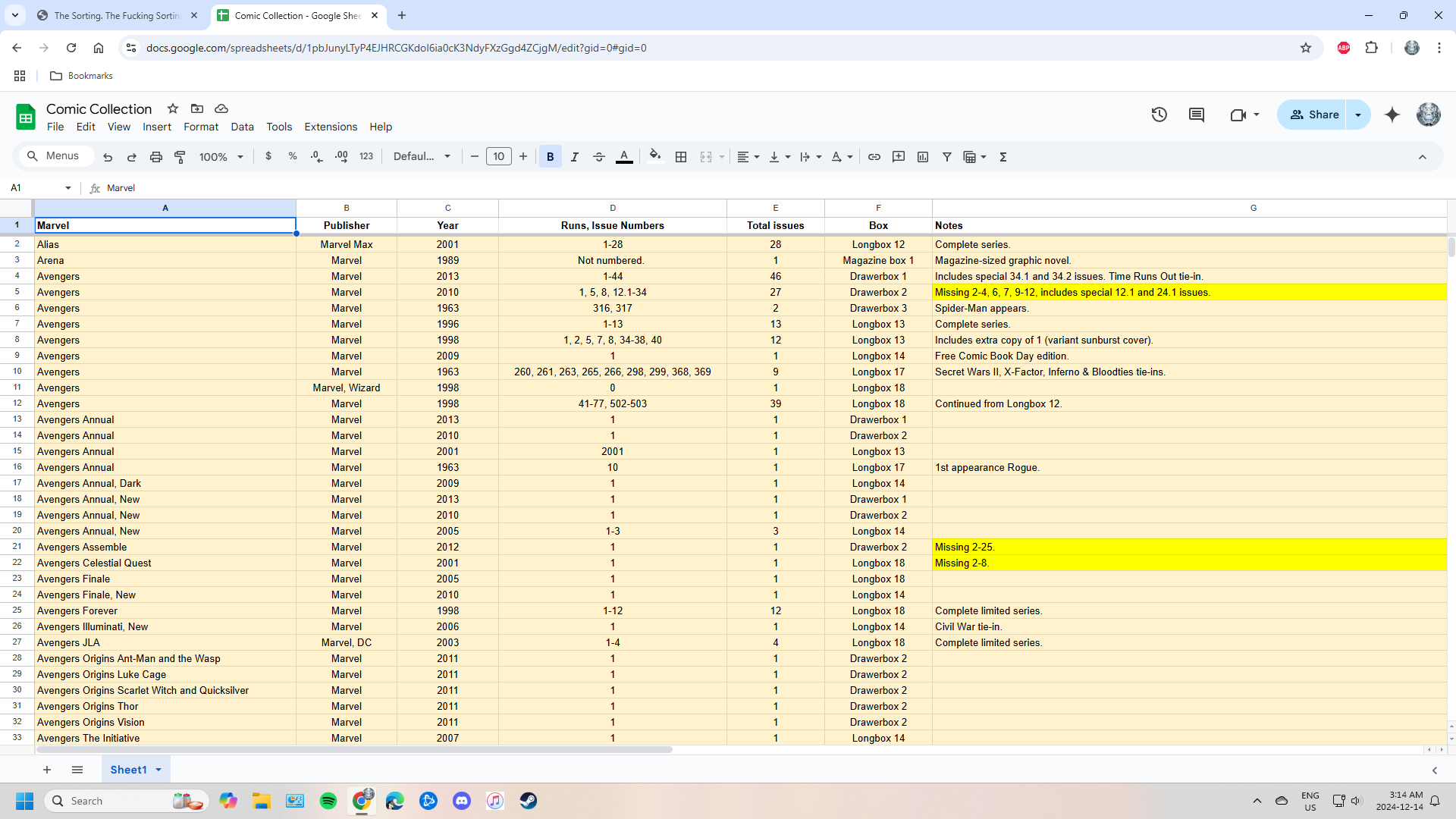Select column A header
This screenshot has width=1456, height=819.
click(x=165, y=208)
